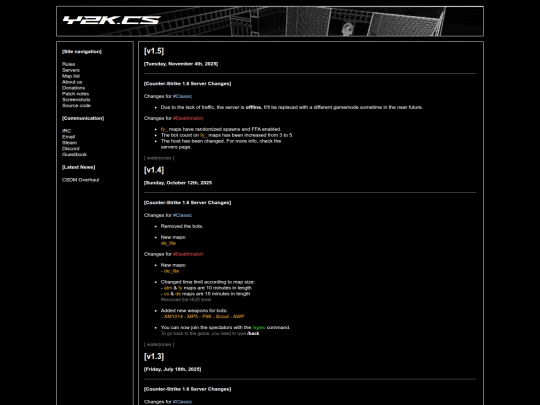Open the Map list link
The width and height of the screenshot is (540, 405).
tap(71, 76)
